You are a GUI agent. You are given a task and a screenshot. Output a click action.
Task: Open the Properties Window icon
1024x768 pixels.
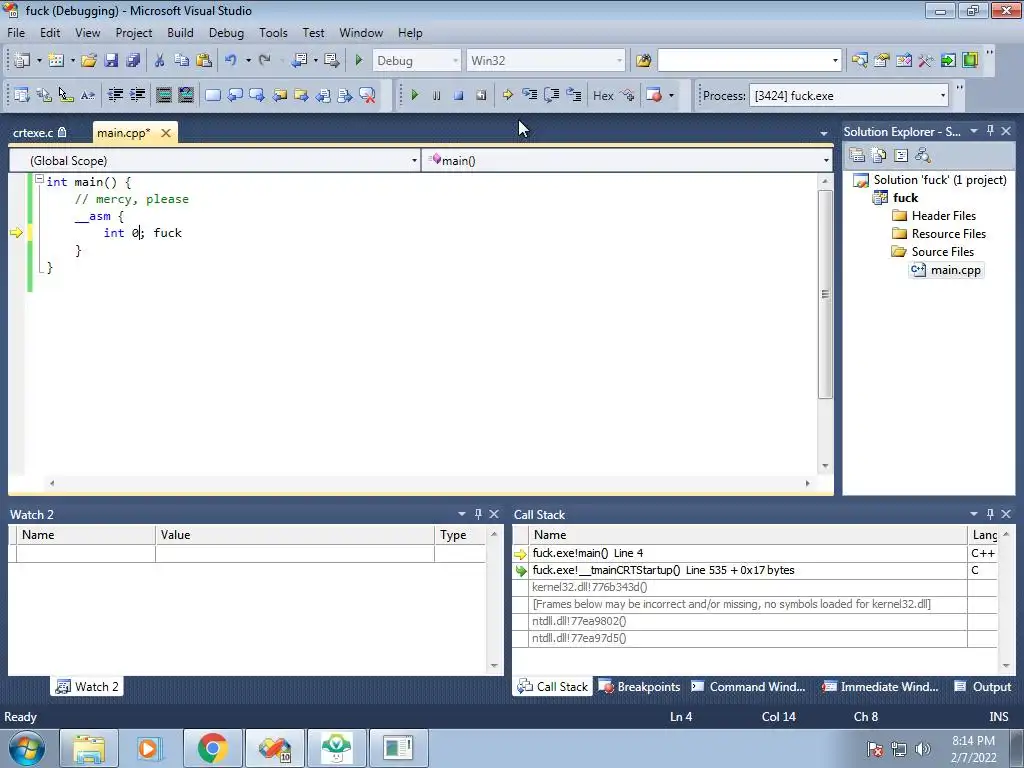882,60
